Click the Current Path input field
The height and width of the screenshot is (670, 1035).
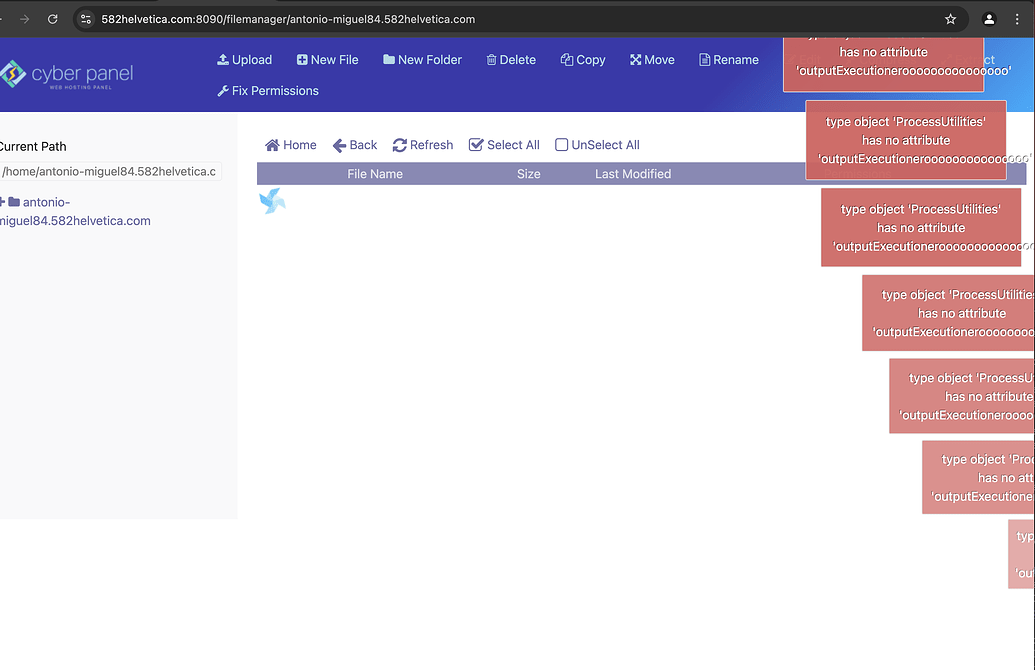110,171
